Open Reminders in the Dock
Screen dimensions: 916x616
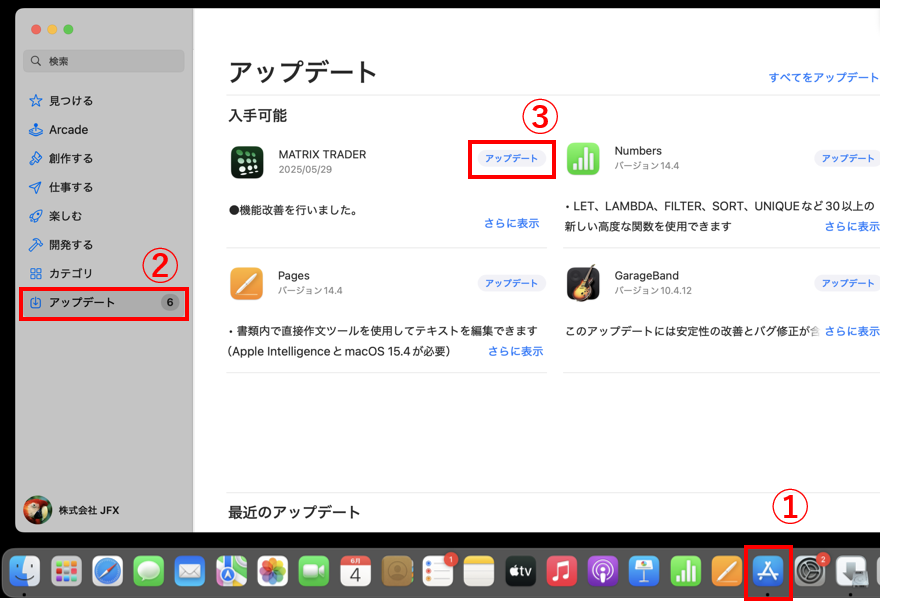pos(438,570)
